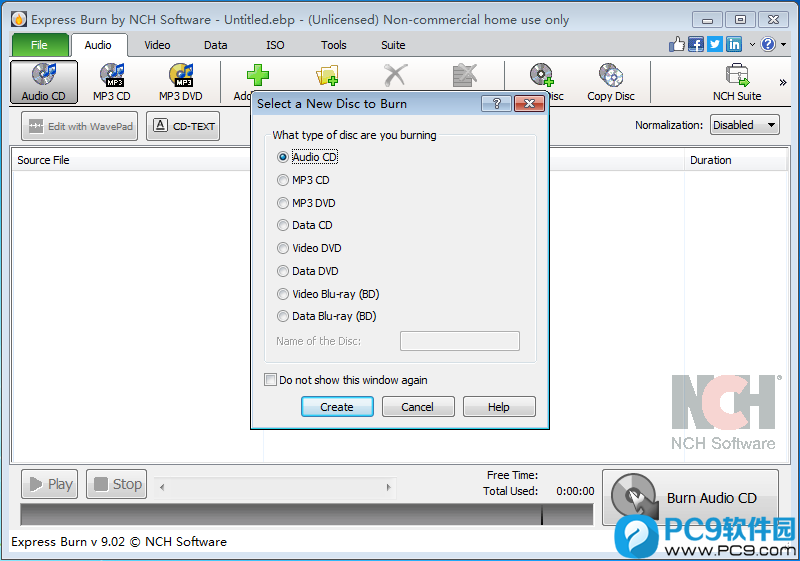Open the Suite tab

(393, 45)
